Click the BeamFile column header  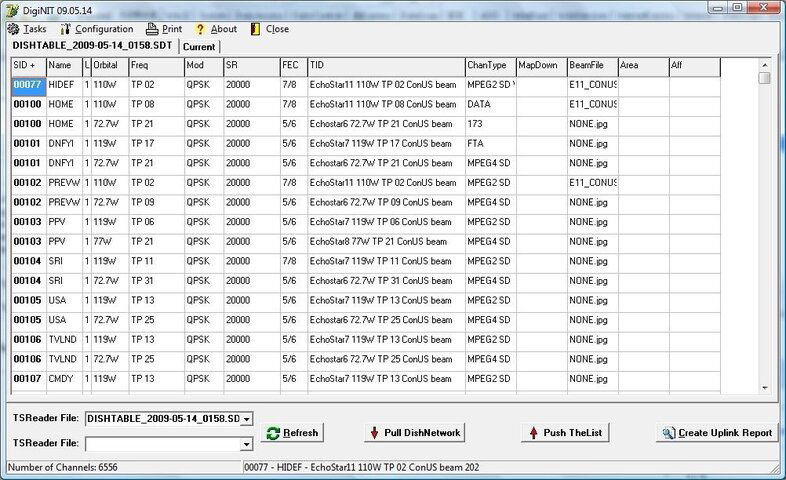point(593,66)
